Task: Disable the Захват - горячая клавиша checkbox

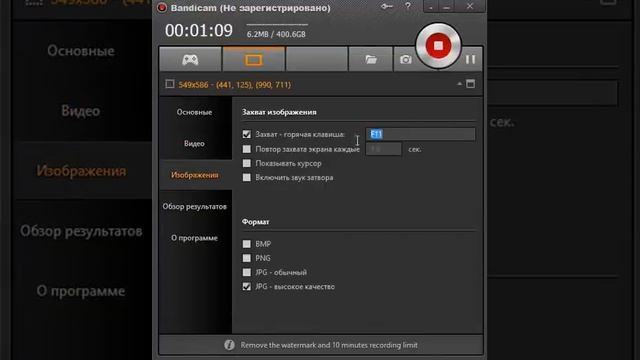Action: pyautogui.click(x=247, y=134)
